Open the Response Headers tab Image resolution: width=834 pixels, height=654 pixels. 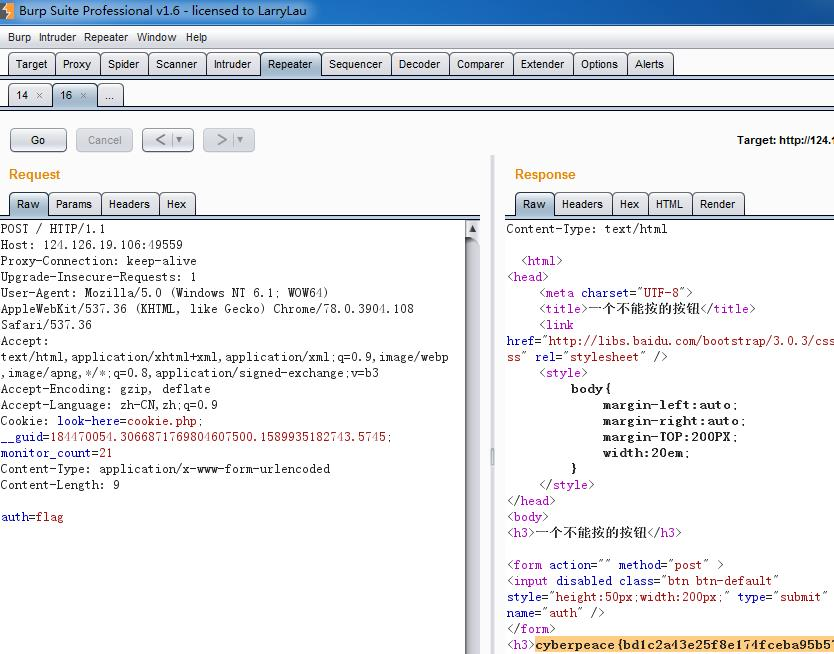[582, 204]
